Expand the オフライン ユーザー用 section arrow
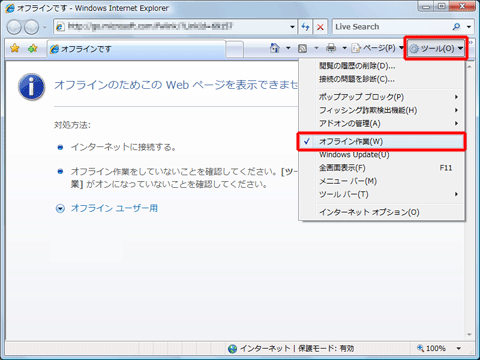Image resolution: width=480 pixels, height=360 pixels. click(60, 209)
